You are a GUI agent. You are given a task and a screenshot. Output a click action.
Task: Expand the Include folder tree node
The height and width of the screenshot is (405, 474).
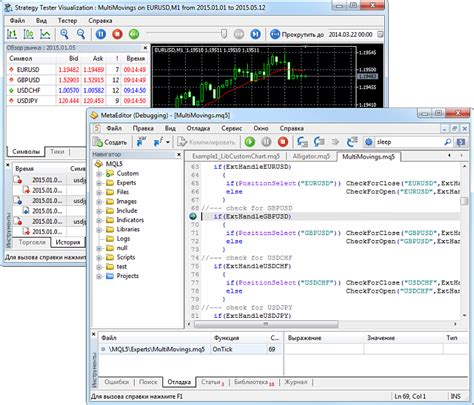pyautogui.click(x=99, y=211)
